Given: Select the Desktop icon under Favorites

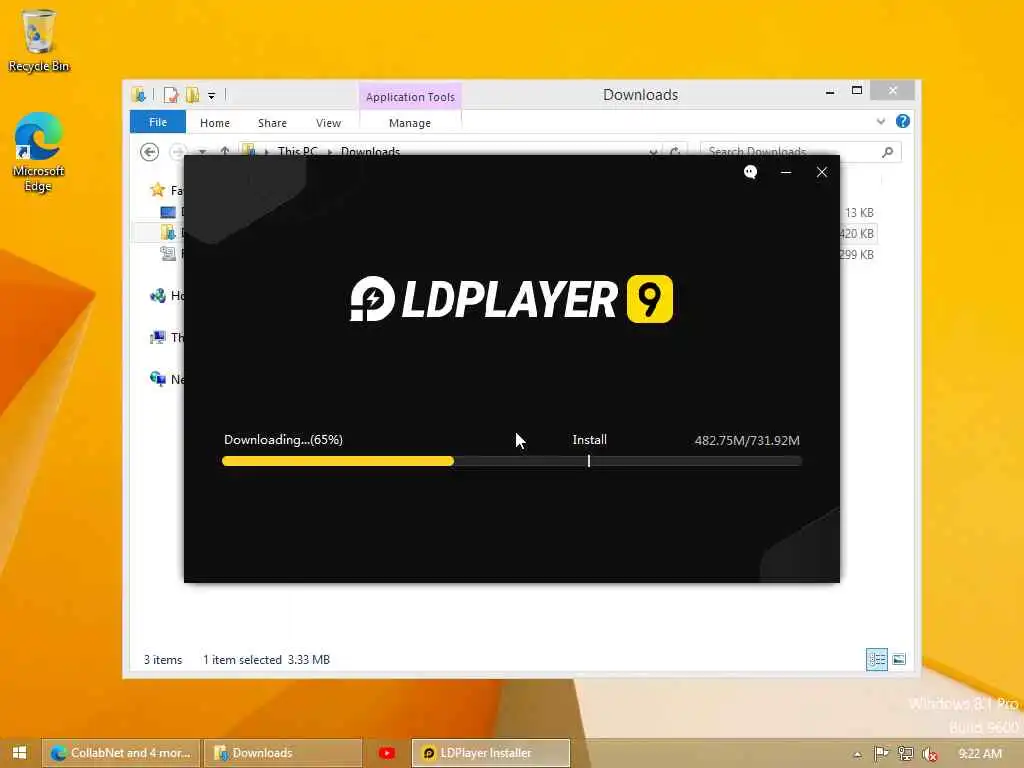Looking at the screenshot, I should 168,212.
